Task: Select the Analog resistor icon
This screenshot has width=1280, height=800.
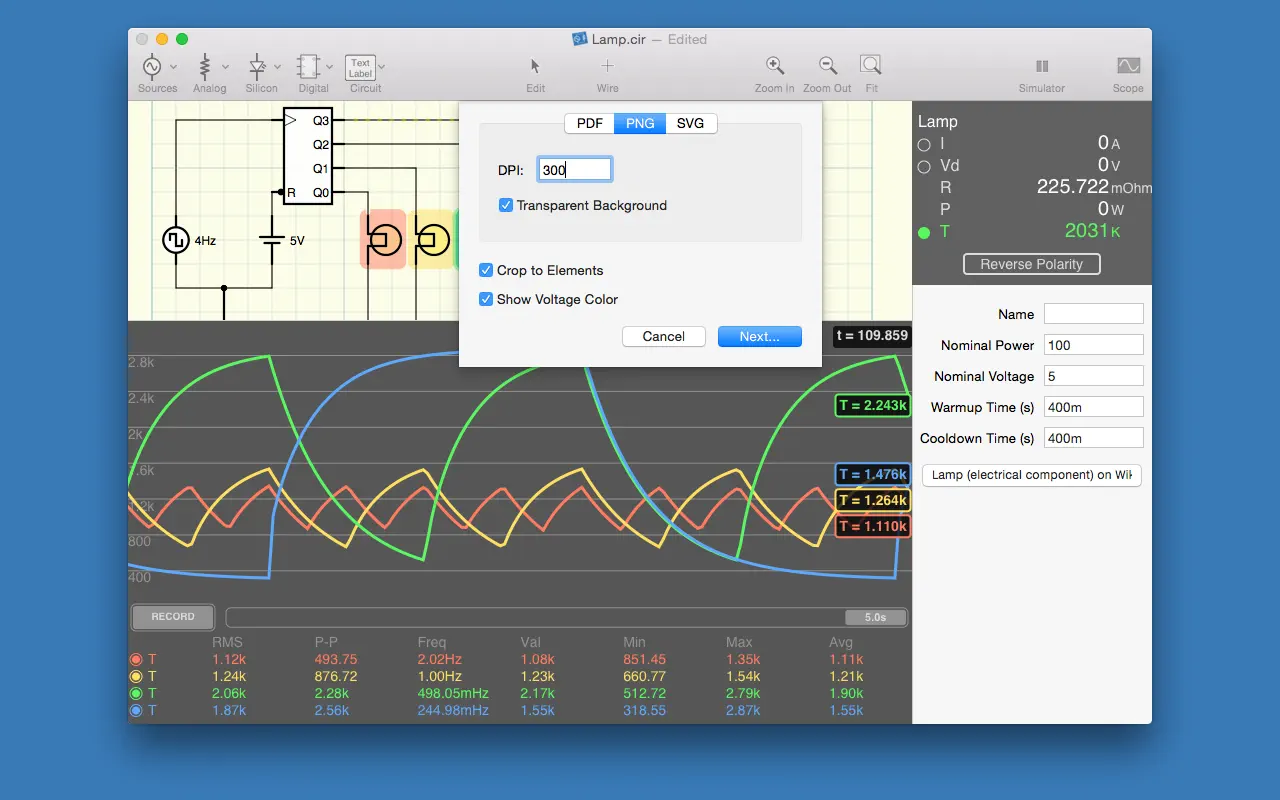Action: point(205,66)
